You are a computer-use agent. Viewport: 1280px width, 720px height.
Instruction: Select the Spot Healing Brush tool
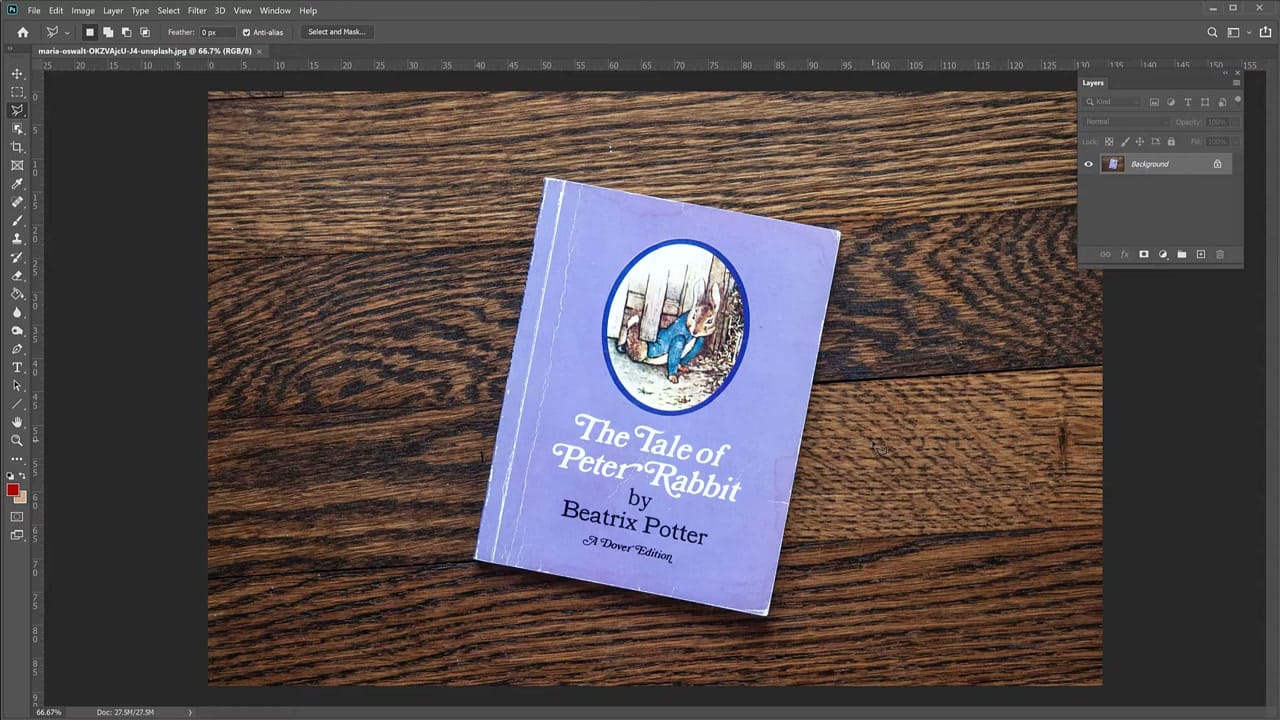point(17,202)
